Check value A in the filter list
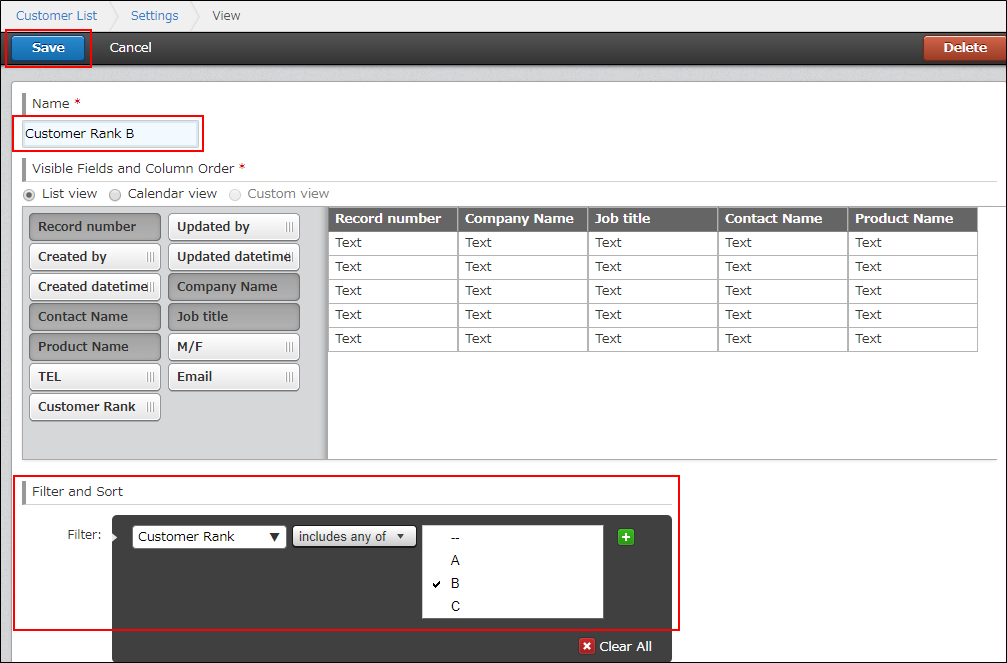 455,560
